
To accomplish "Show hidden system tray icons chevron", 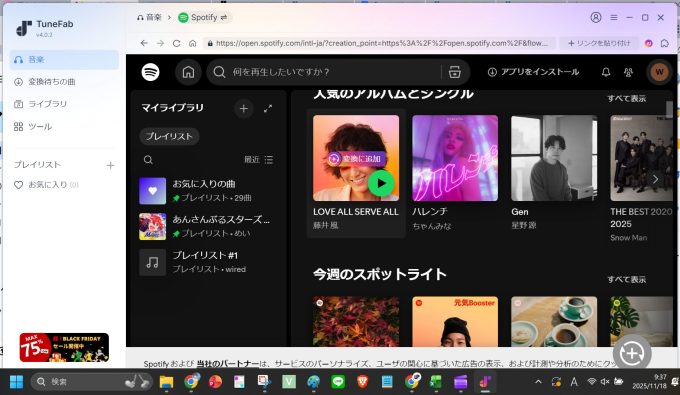I will [x=538, y=382].
